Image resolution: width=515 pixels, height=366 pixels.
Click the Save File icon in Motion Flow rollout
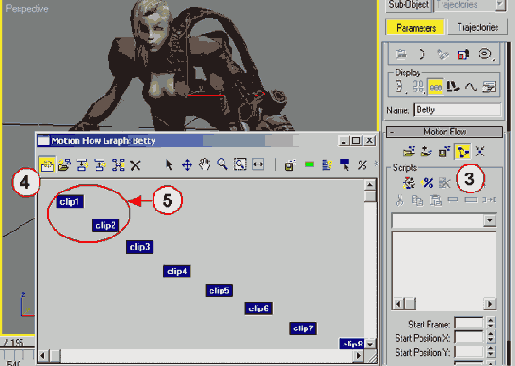click(444, 152)
